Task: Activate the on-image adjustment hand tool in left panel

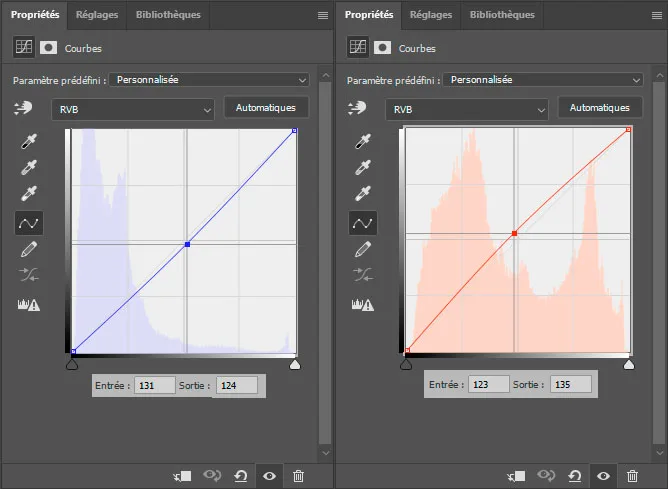Action: pyautogui.click(x=22, y=109)
